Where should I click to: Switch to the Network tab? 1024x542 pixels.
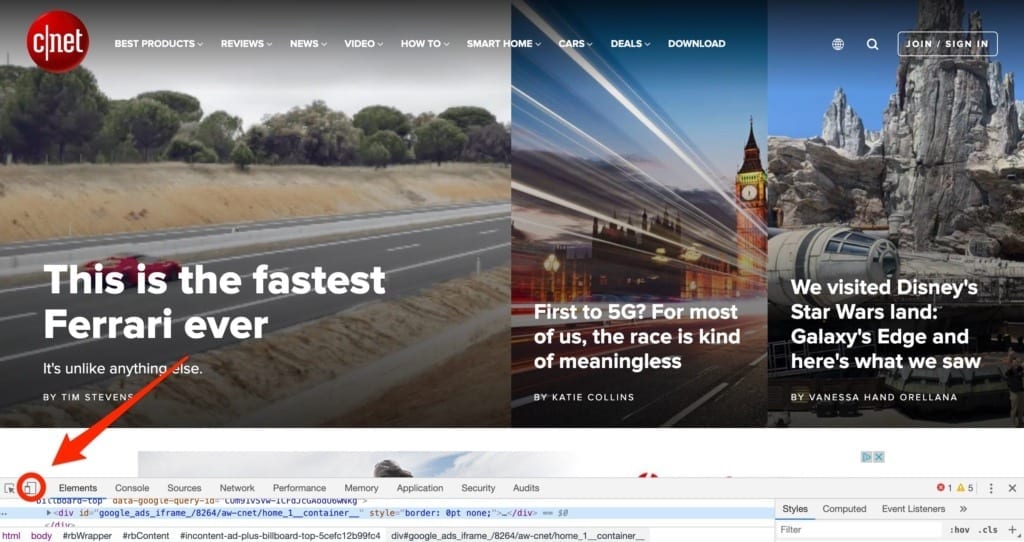click(x=237, y=488)
